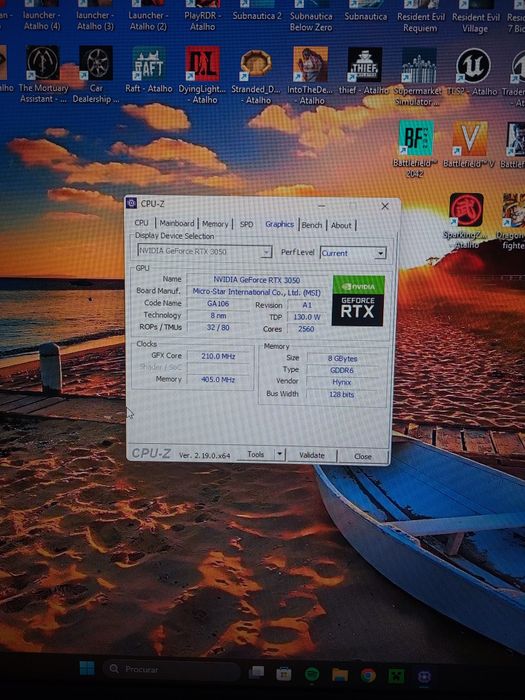Viewport: 525px width, 700px height.
Task: Click the Revision A1 value
Action: coord(307,305)
